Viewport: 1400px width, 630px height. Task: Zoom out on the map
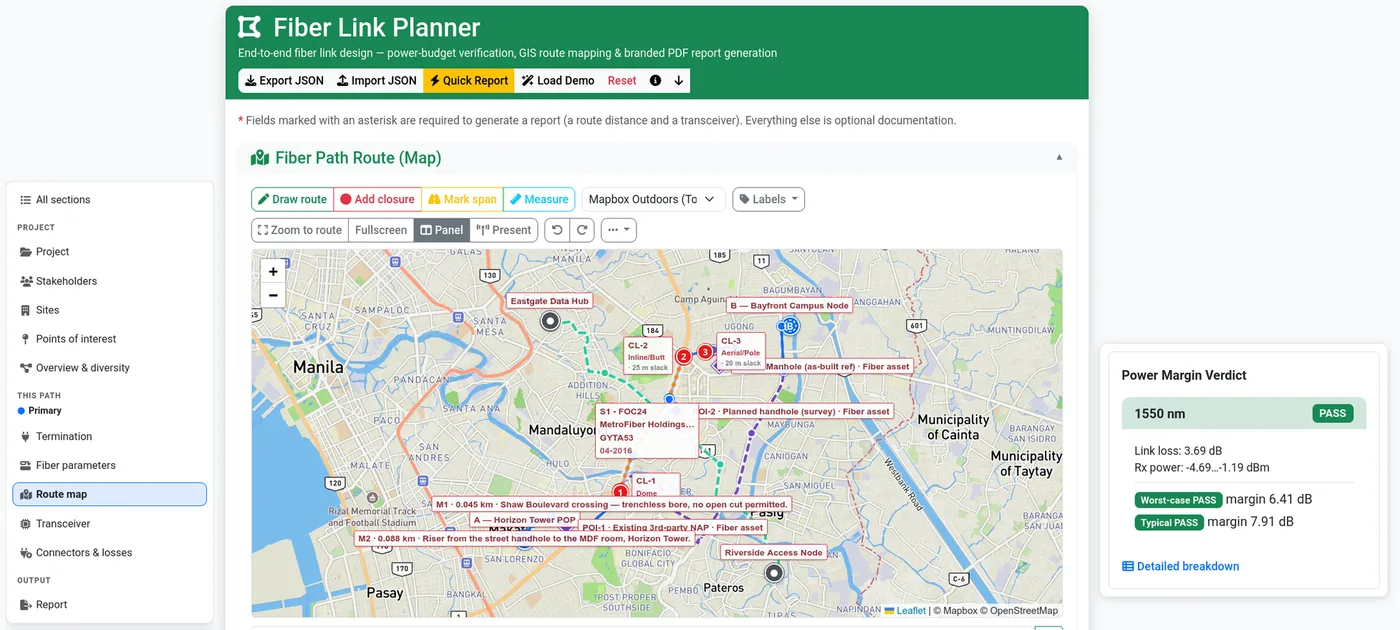point(273,295)
